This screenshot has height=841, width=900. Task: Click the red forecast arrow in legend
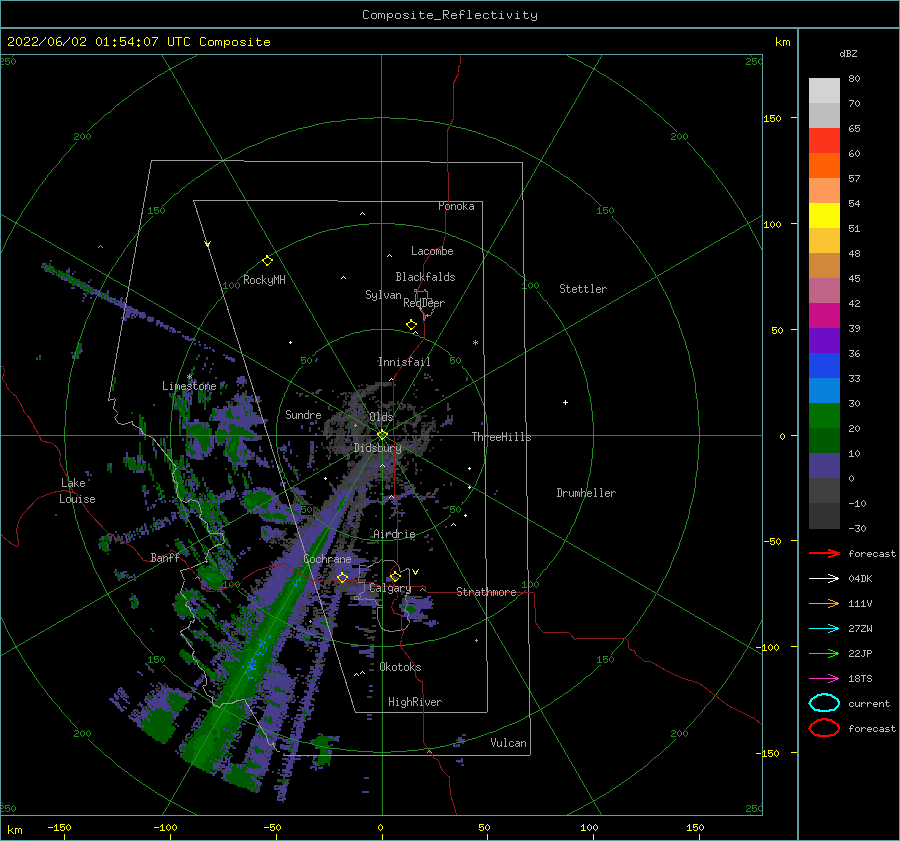pyautogui.click(x=824, y=553)
